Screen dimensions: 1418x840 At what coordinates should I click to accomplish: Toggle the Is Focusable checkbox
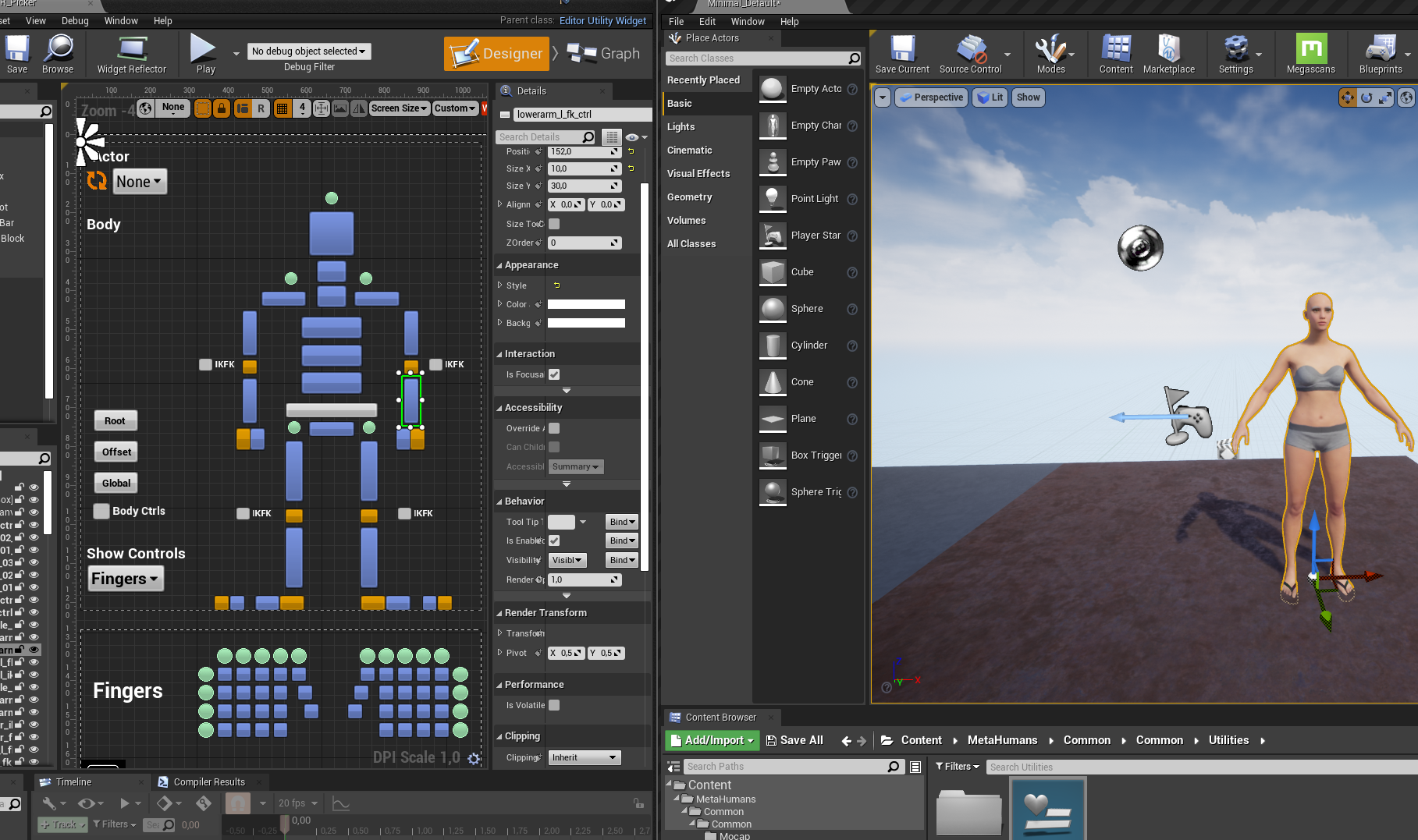point(554,374)
